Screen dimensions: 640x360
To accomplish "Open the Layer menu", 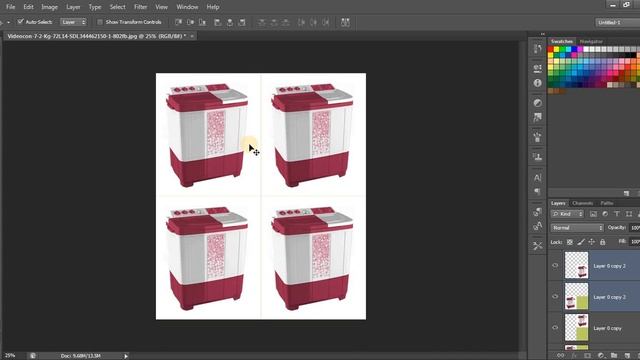I will point(73,7).
